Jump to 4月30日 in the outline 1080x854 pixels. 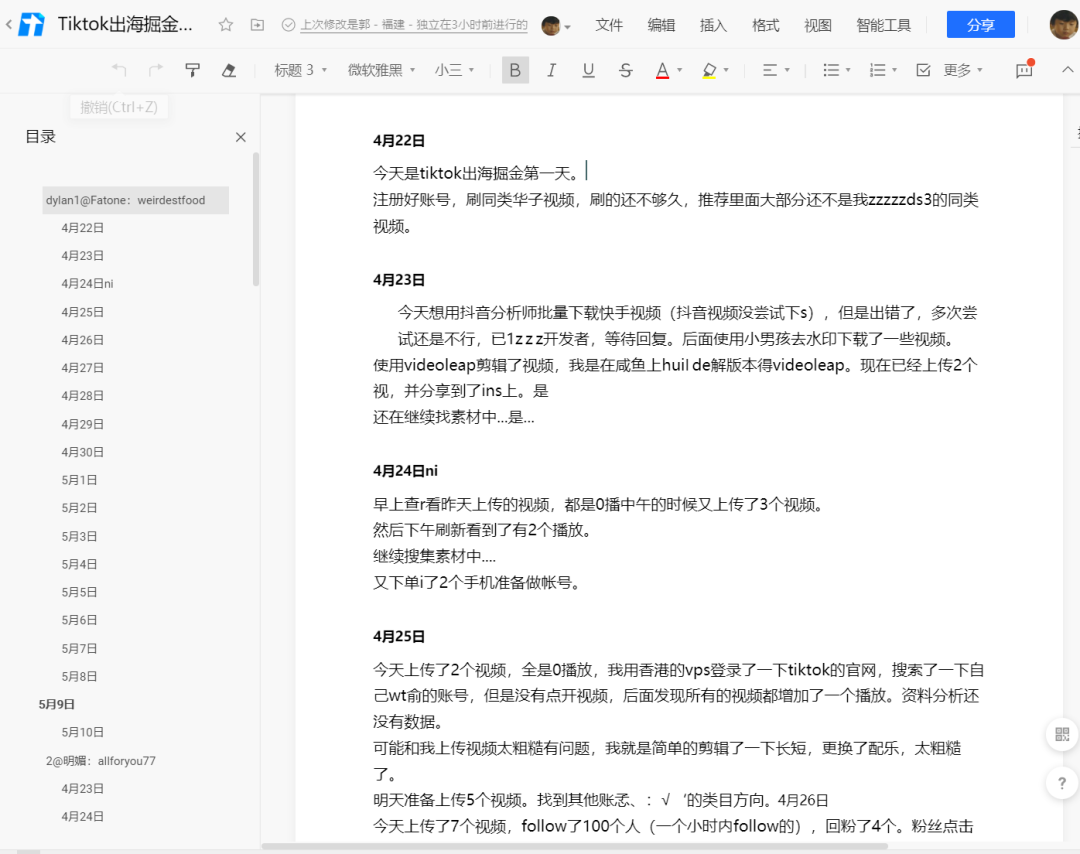pos(83,452)
